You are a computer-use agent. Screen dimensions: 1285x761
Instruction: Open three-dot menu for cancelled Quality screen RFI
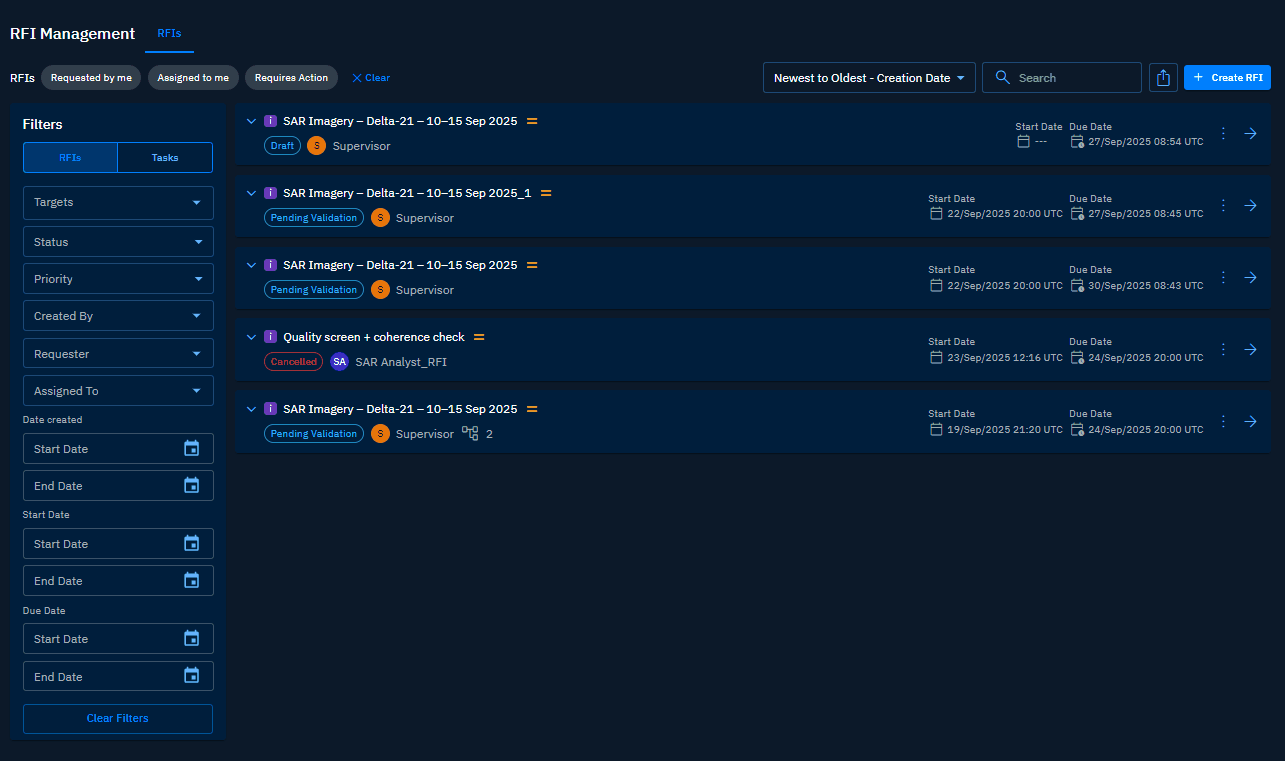(1223, 349)
